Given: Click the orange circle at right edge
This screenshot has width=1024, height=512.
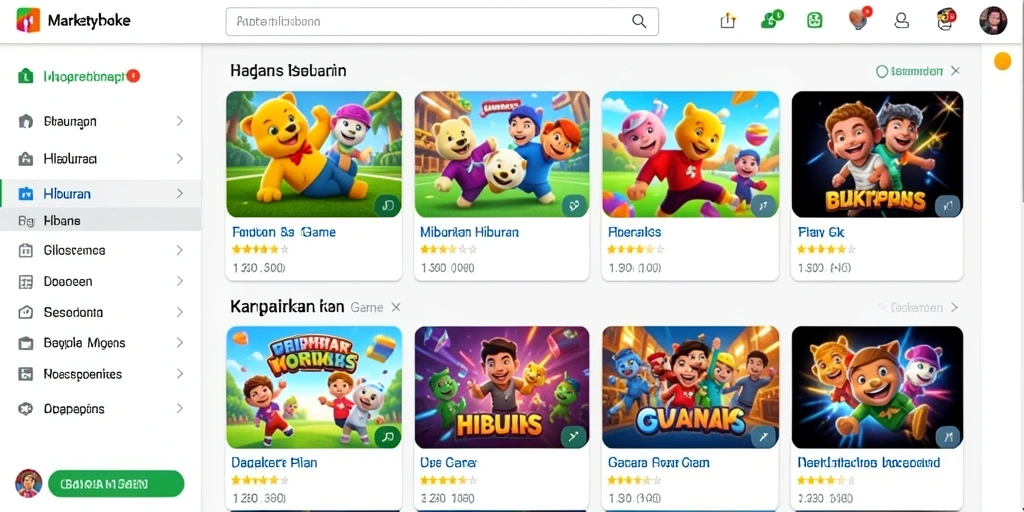Looking at the screenshot, I should point(1002,61).
